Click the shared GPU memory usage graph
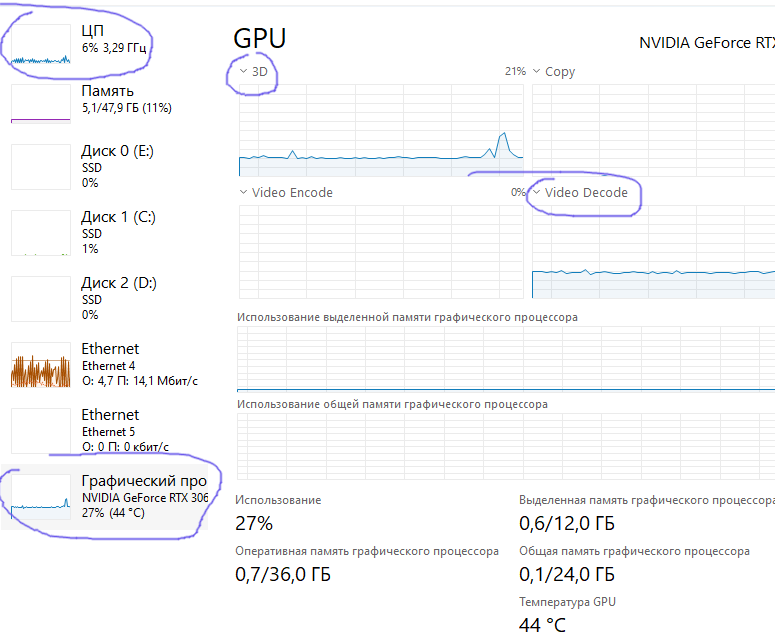This screenshot has height=638, width=775. (505, 447)
